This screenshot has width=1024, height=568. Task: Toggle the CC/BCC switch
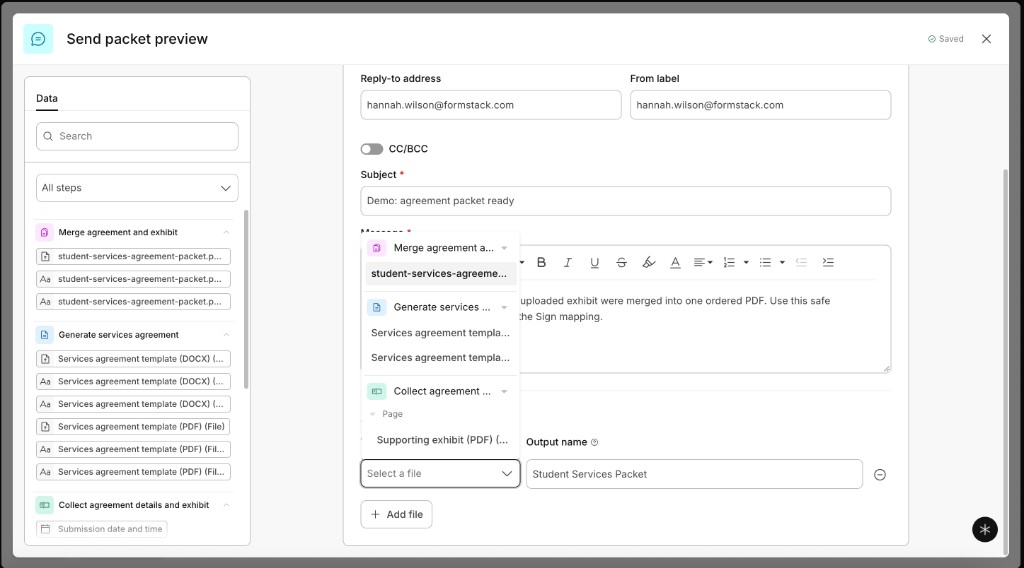[x=372, y=149]
